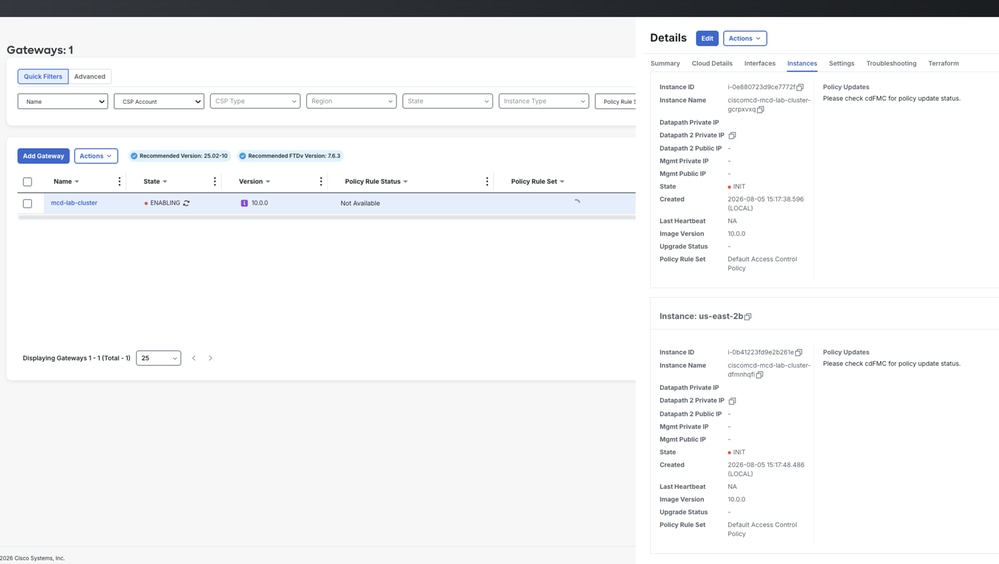Sort by the State column header

click(x=155, y=182)
